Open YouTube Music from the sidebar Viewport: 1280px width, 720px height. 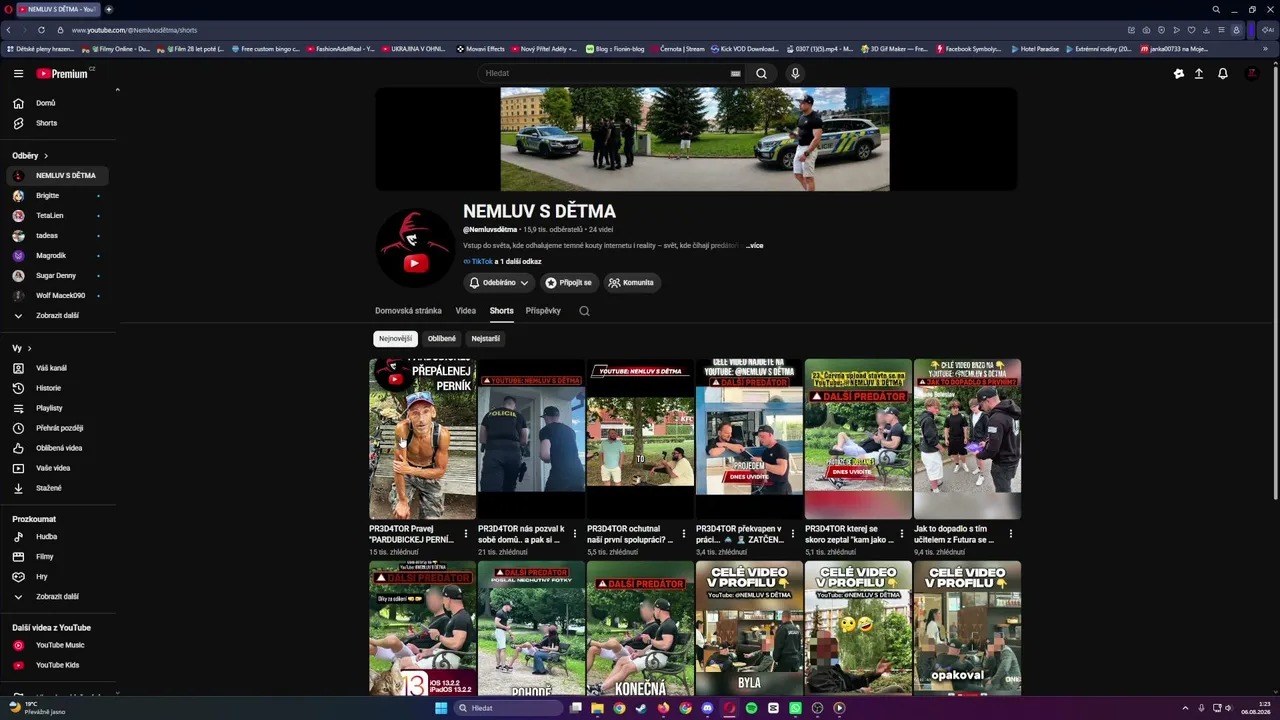point(60,645)
